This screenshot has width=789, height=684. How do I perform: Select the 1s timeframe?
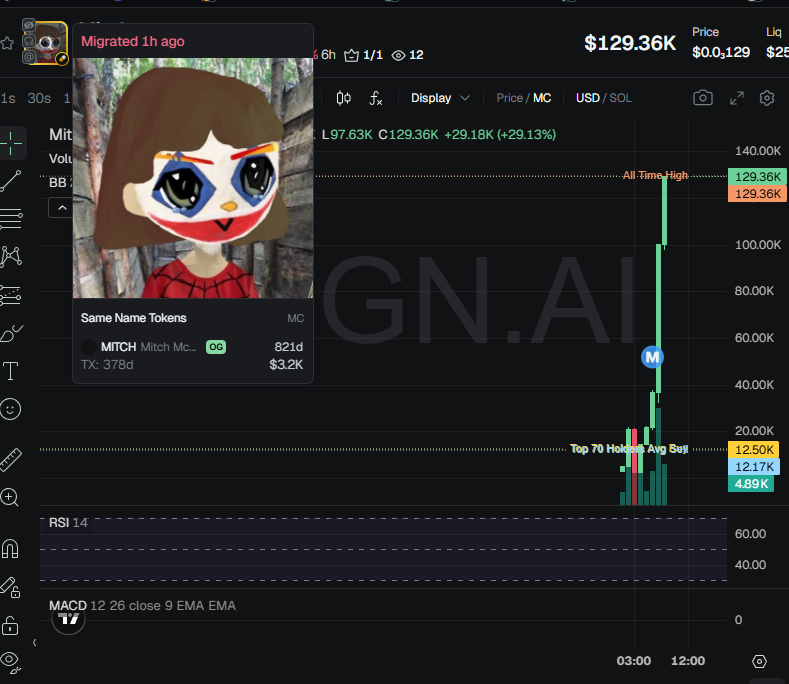coord(8,98)
